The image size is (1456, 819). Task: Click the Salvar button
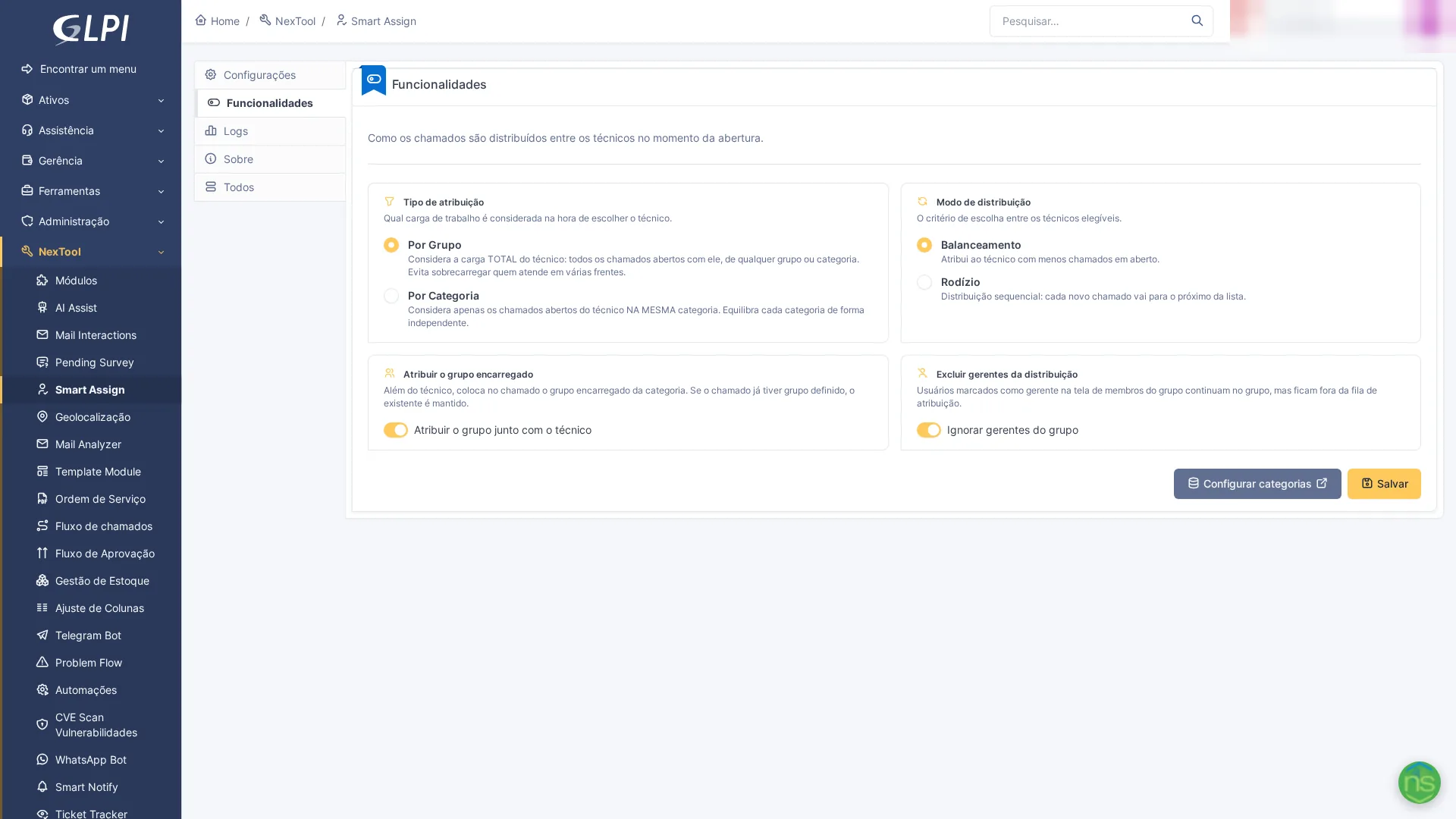pos(1384,484)
